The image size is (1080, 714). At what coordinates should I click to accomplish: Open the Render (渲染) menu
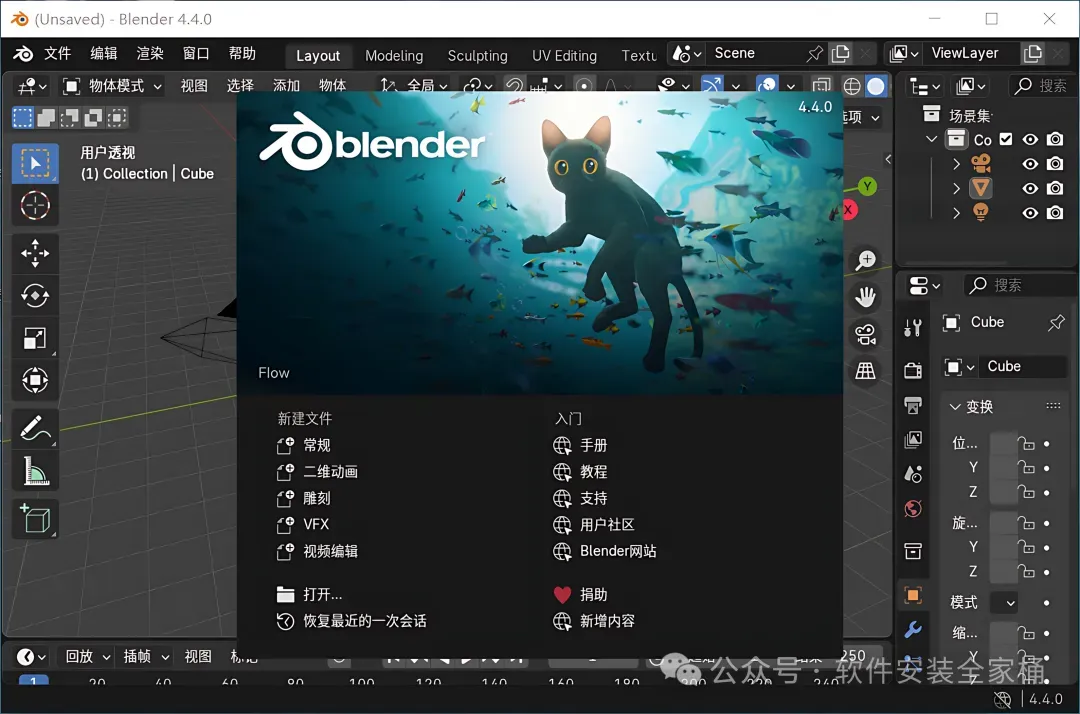149,54
